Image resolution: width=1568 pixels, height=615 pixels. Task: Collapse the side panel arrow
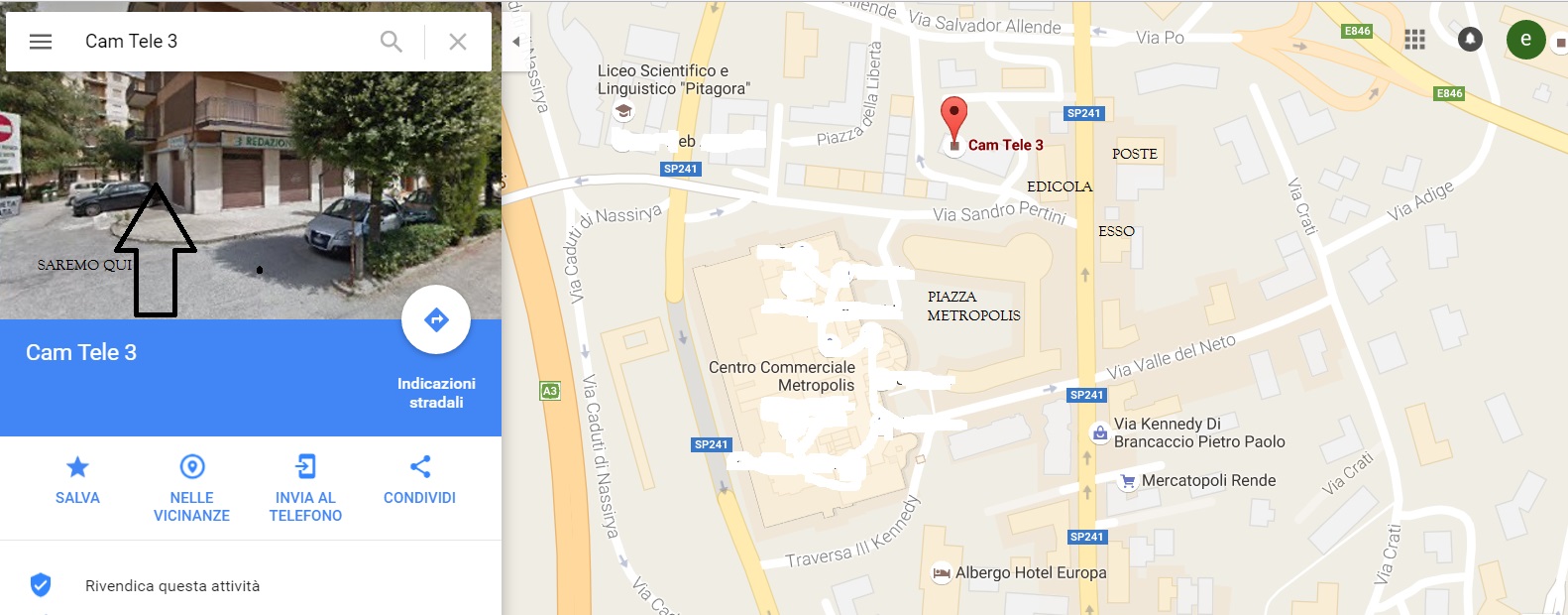point(515,42)
